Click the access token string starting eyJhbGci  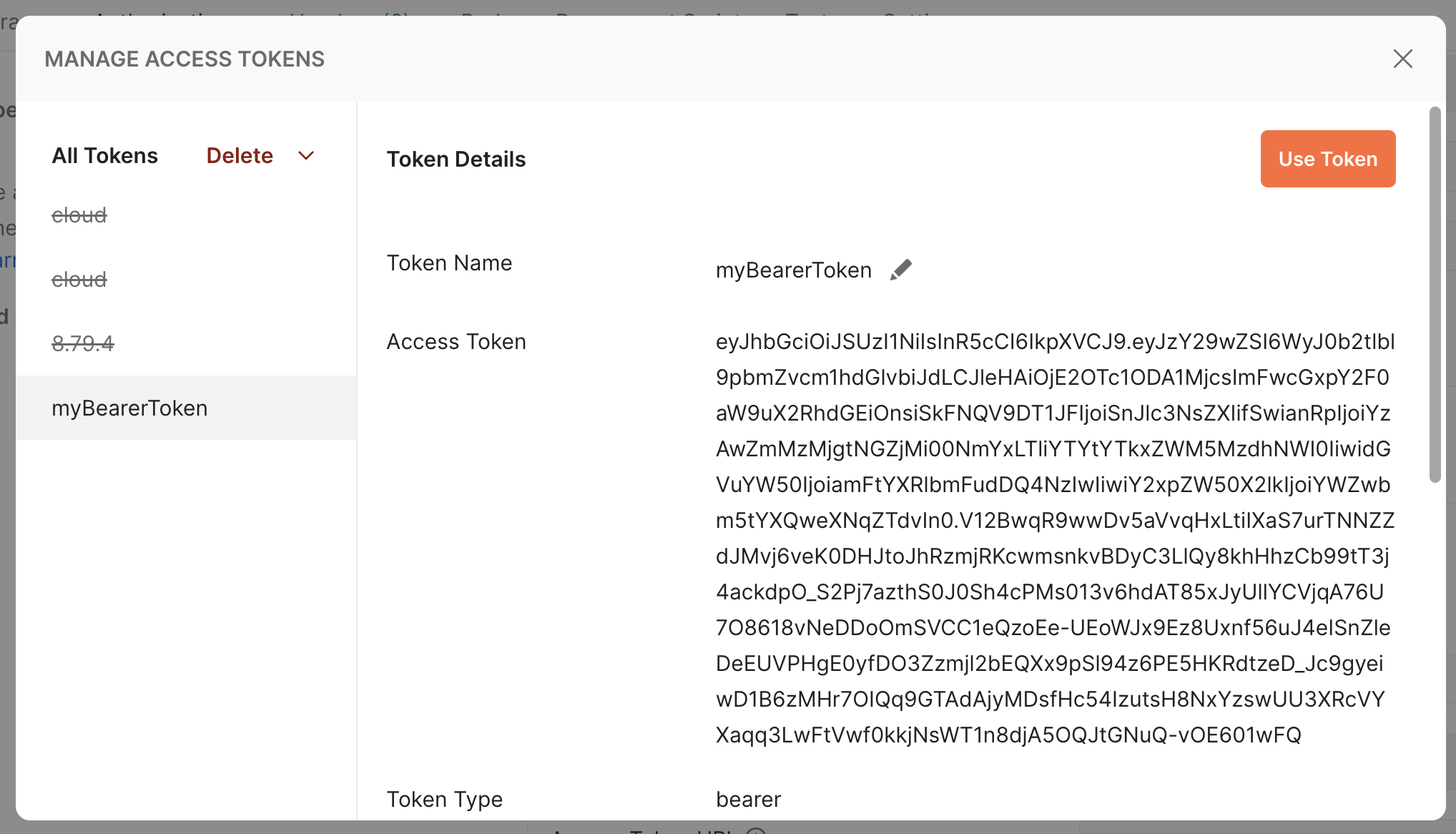[1055, 342]
